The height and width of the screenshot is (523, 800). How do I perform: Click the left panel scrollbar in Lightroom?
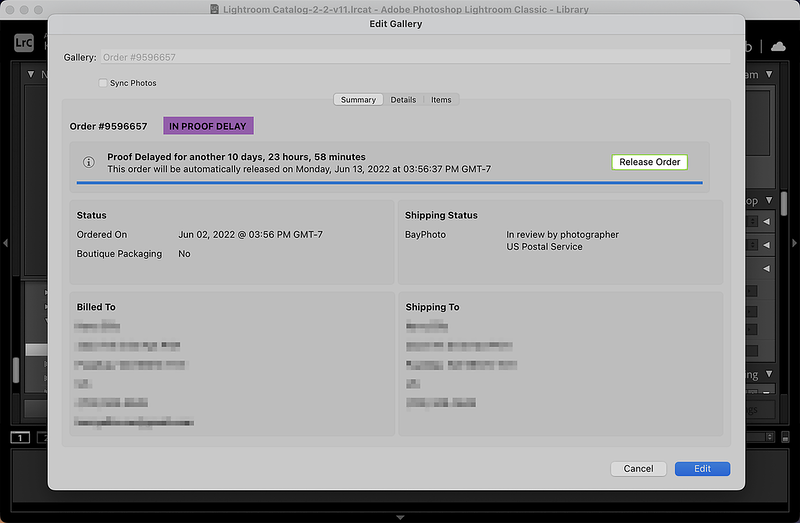pyautogui.click(x=16, y=369)
